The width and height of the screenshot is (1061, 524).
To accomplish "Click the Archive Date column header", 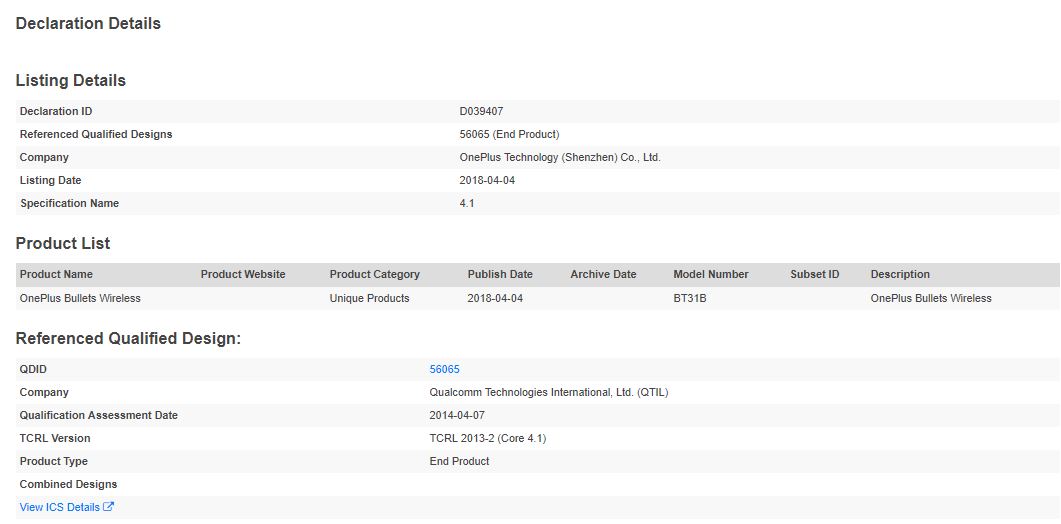I will pyautogui.click(x=604, y=274).
